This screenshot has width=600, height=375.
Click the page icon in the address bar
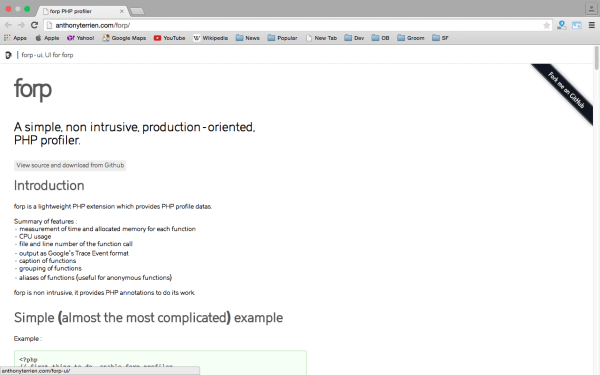click(49, 25)
